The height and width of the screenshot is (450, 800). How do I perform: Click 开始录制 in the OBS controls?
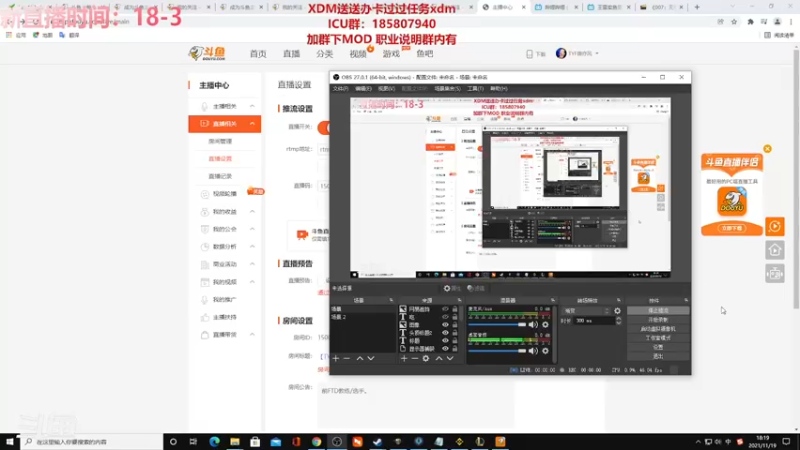tap(658, 320)
